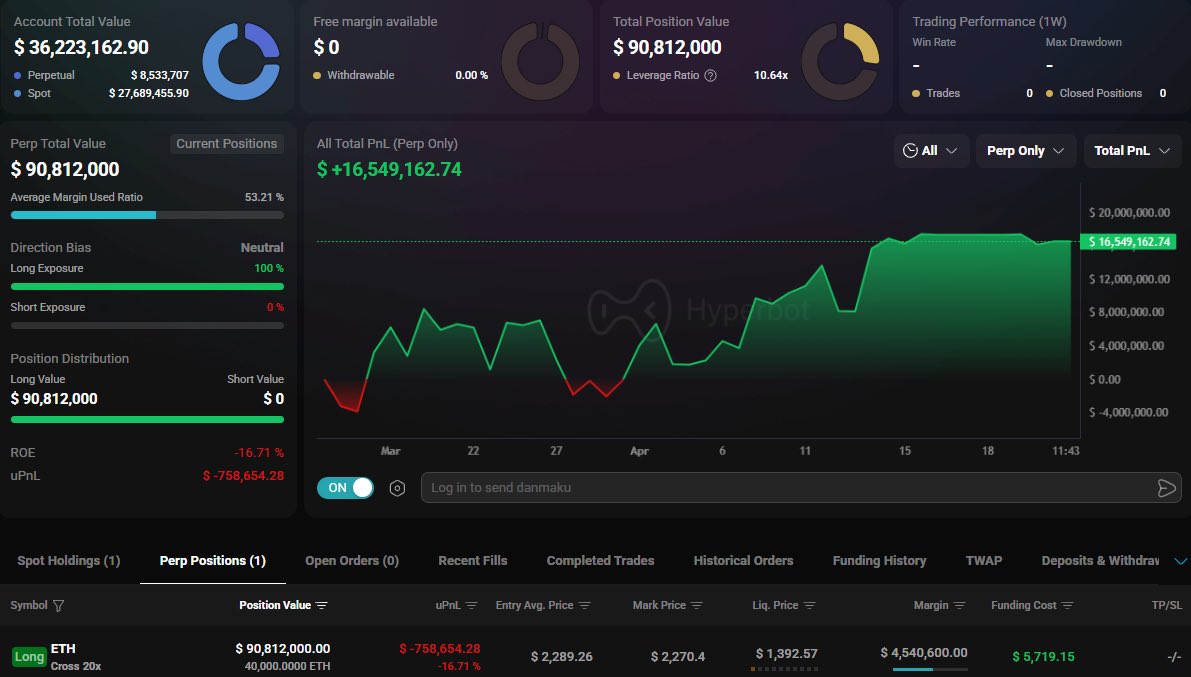
Task: Click the Closed Positions label
Action: (x=1101, y=93)
